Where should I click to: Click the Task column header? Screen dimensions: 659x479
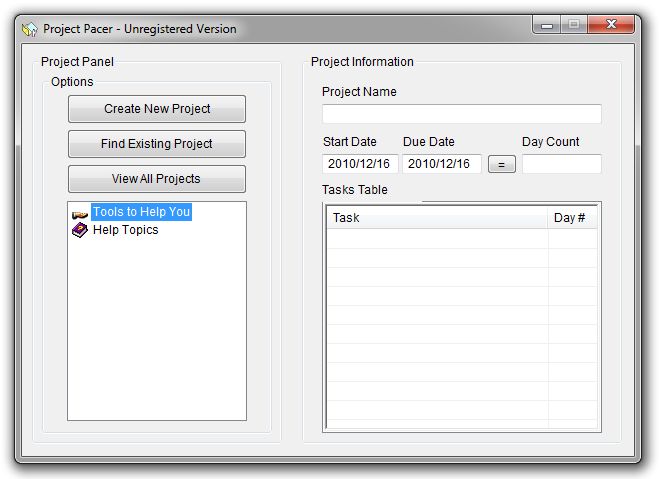[x=437, y=218]
